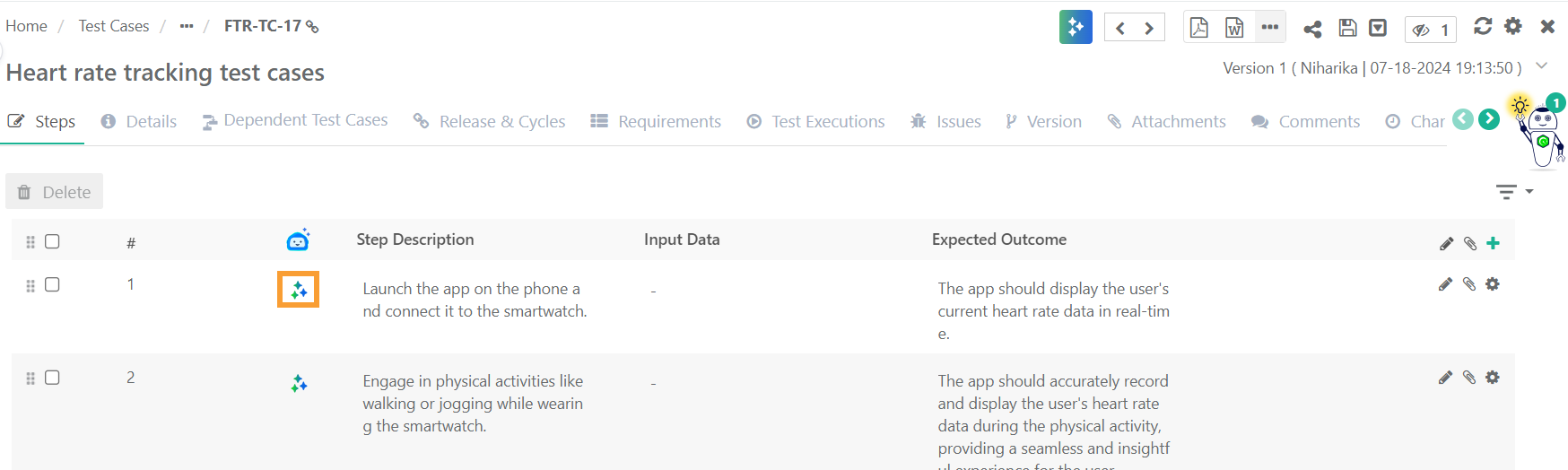
Task: Share this test case
Action: (x=1312, y=29)
